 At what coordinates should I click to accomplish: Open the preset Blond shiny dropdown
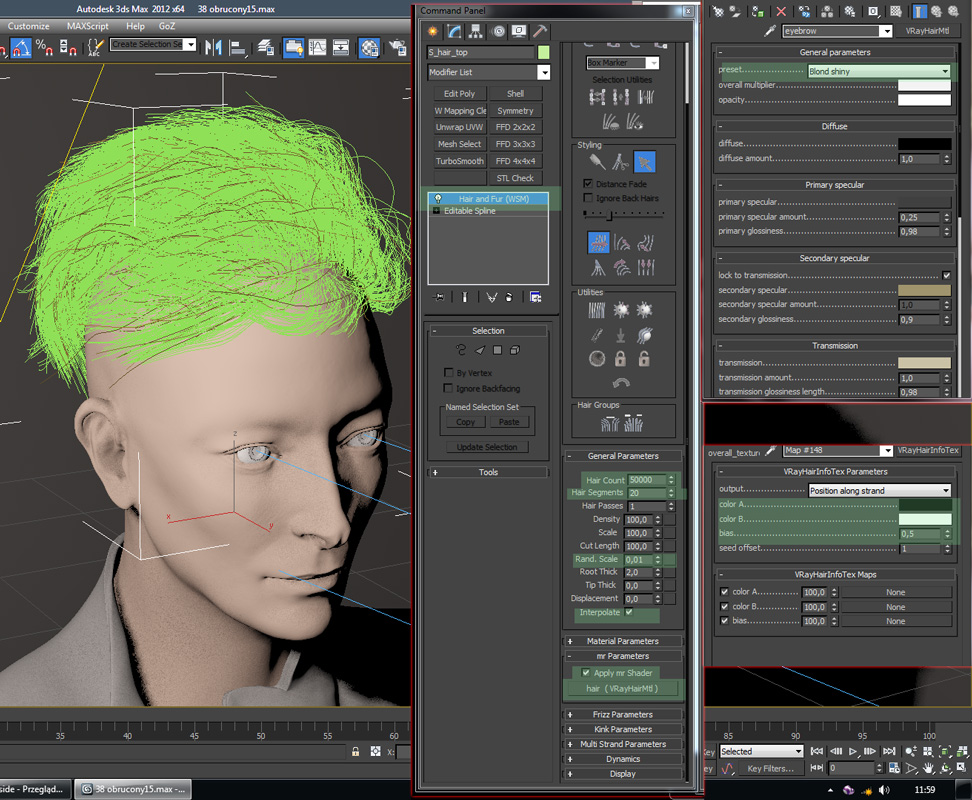(879, 71)
